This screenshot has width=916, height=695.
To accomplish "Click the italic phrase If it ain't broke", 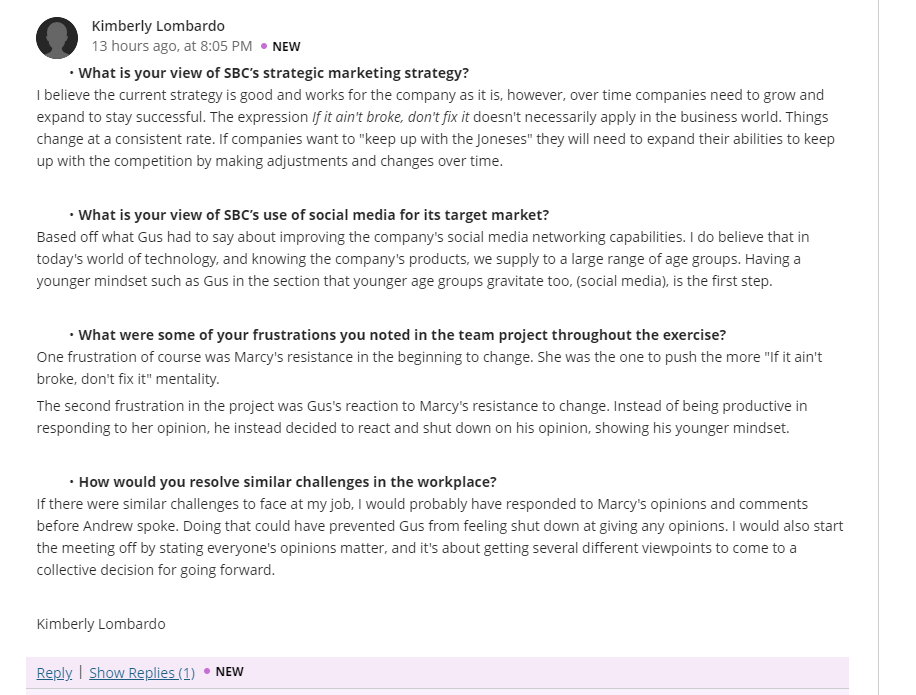I will click(390, 117).
